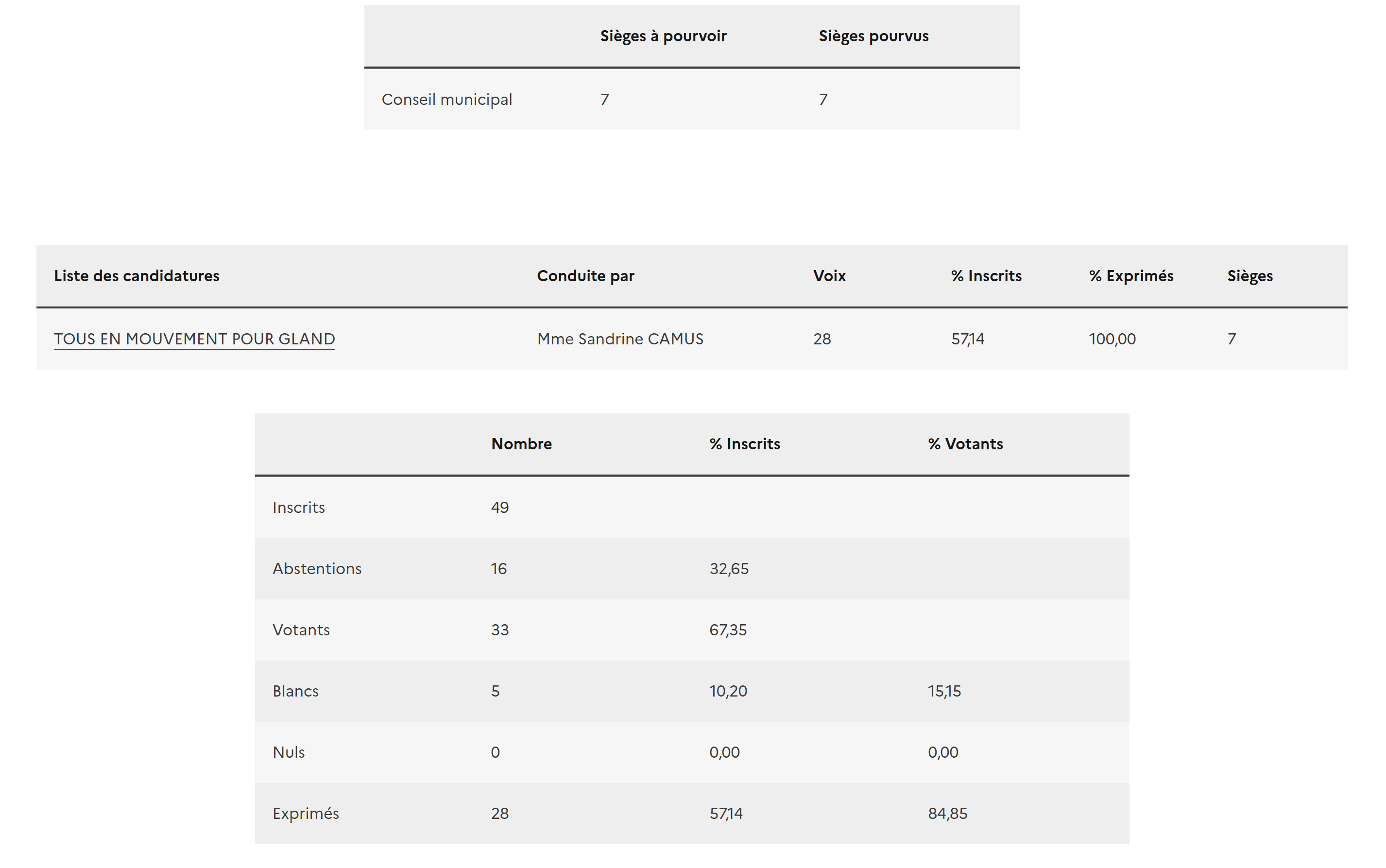Viewport: 1386px width, 868px height.
Task: Click the Blancs row label
Action: 295,691
